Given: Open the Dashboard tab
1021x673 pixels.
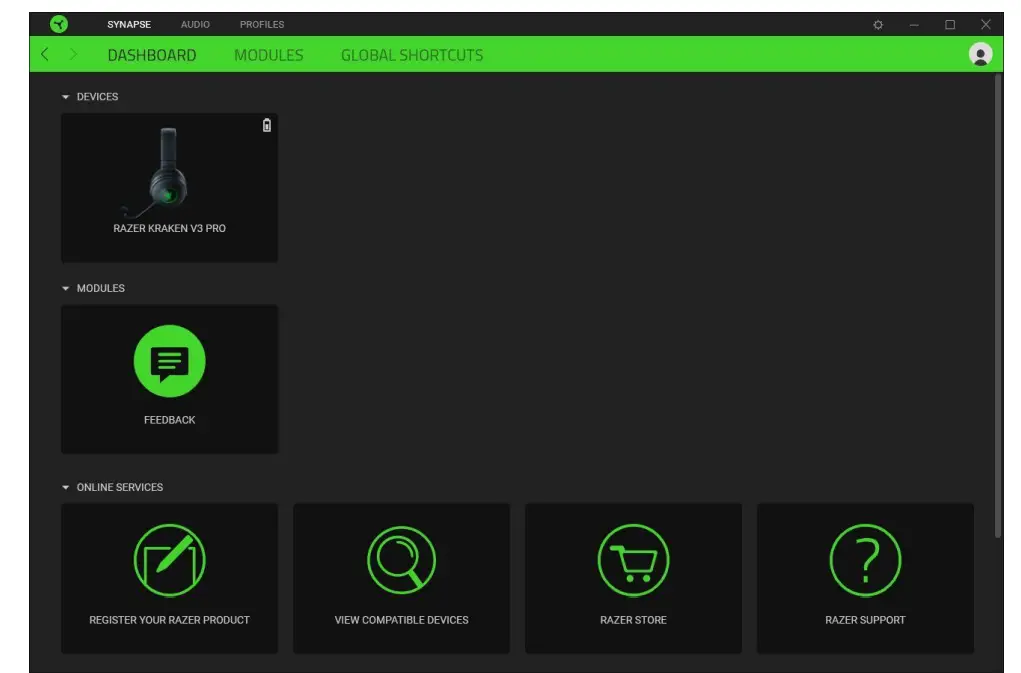Looking at the screenshot, I should [152, 55].
